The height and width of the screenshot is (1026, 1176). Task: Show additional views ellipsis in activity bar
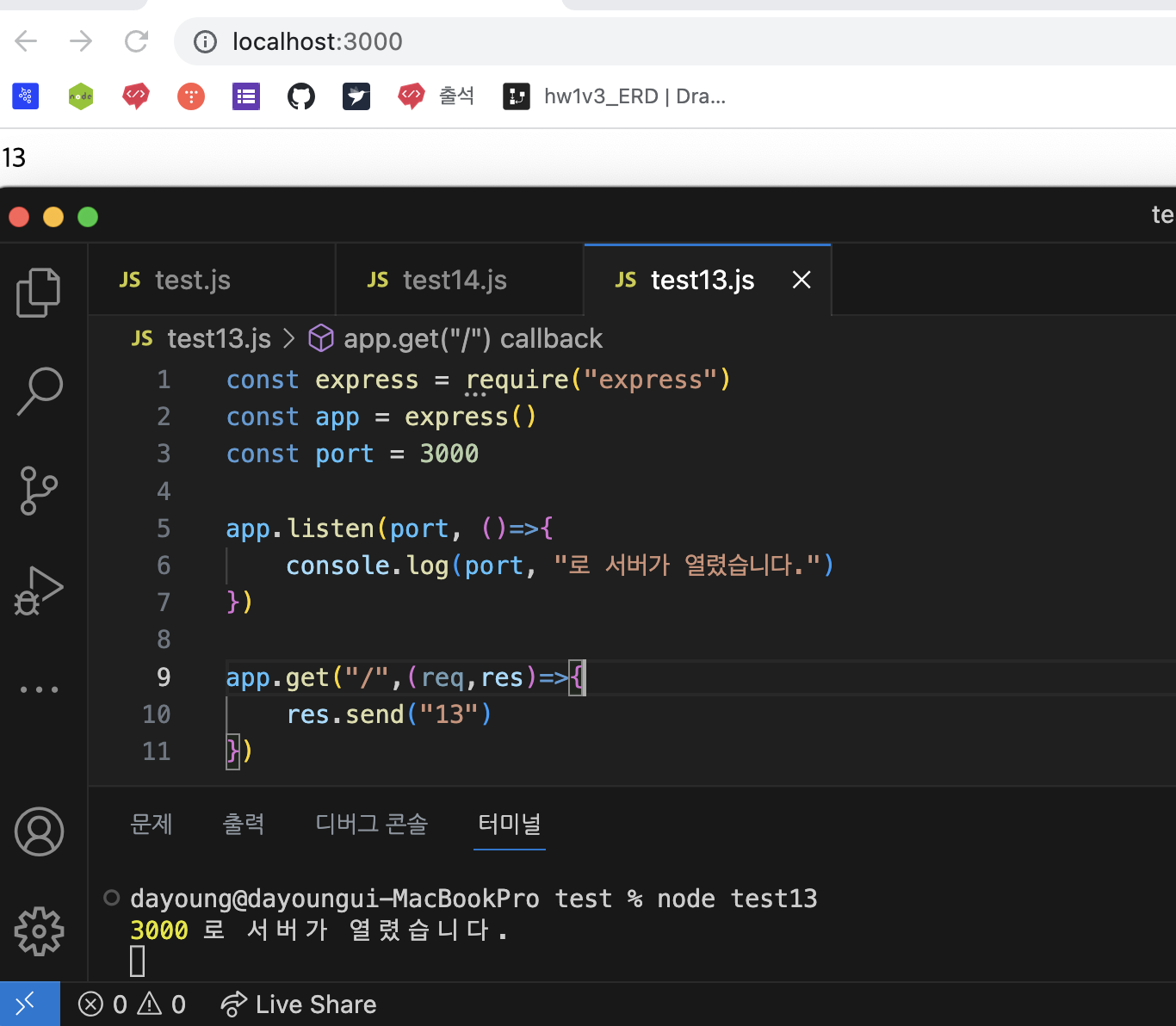coord(40,689)
